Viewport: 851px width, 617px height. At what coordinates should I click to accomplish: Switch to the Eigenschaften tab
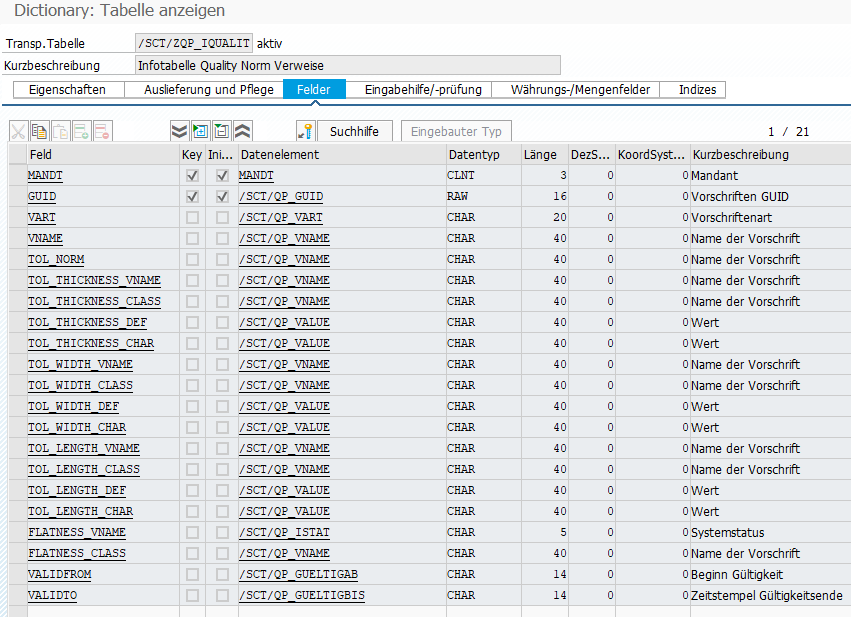click(x=68, y=90)
